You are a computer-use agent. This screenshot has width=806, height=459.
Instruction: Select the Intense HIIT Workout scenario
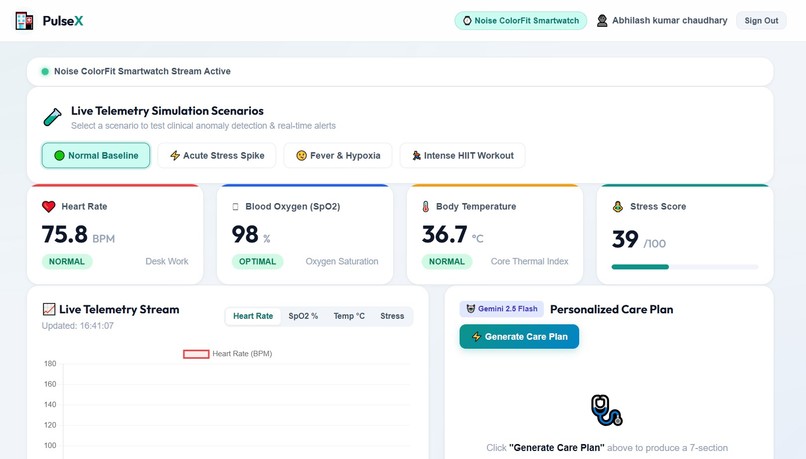[x=463, y=155]
